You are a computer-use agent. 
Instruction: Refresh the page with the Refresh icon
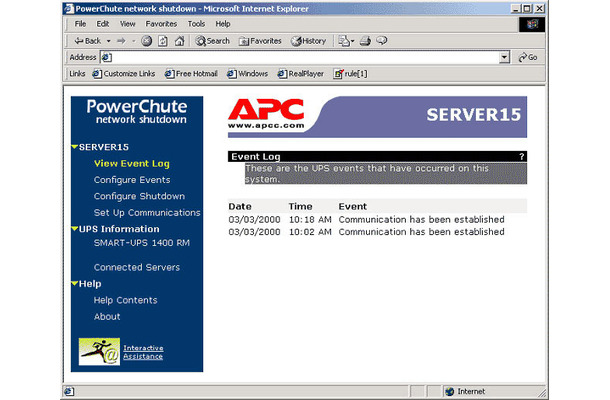(x=163, y=41)
